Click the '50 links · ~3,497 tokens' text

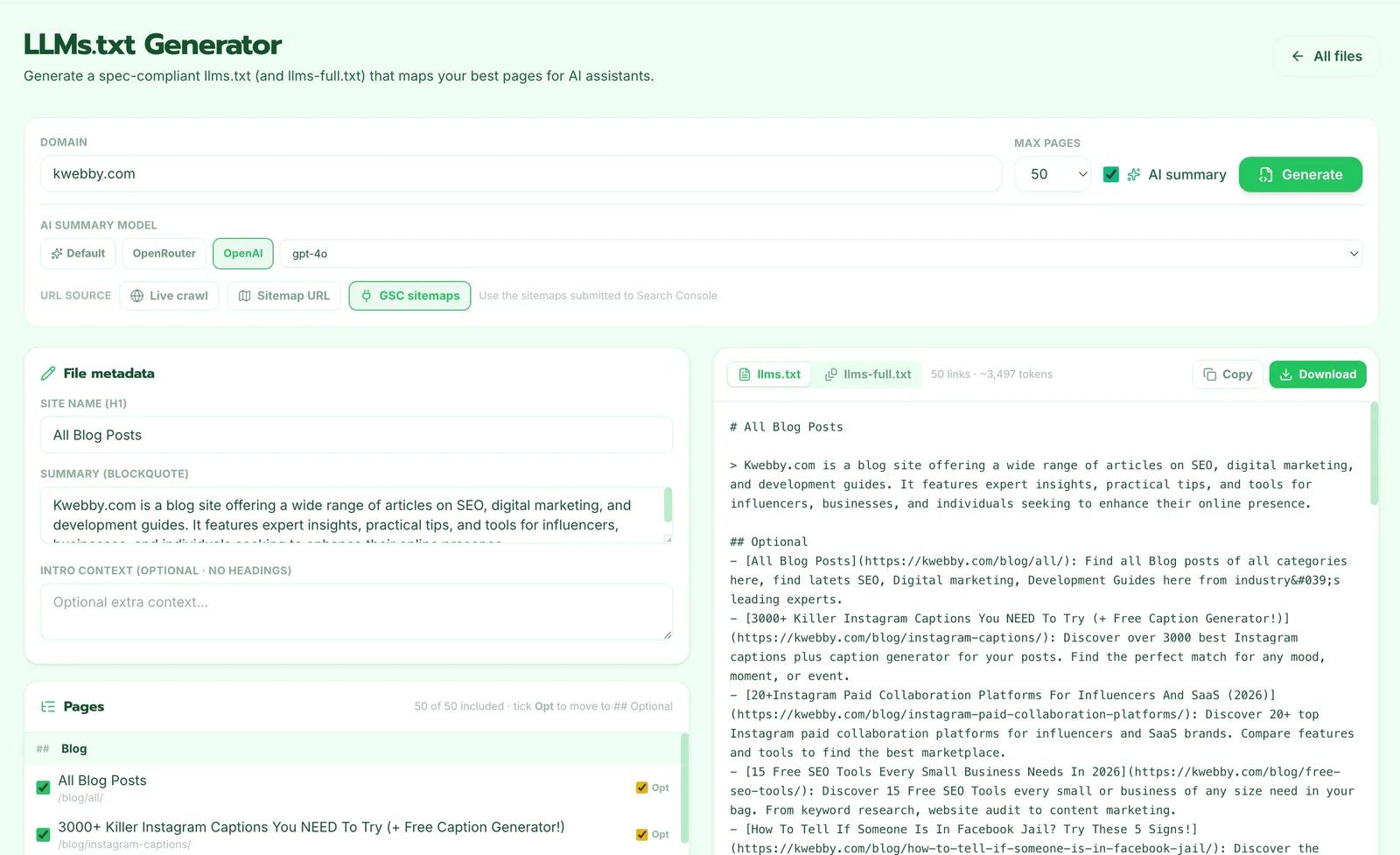(x=991, y=375)
